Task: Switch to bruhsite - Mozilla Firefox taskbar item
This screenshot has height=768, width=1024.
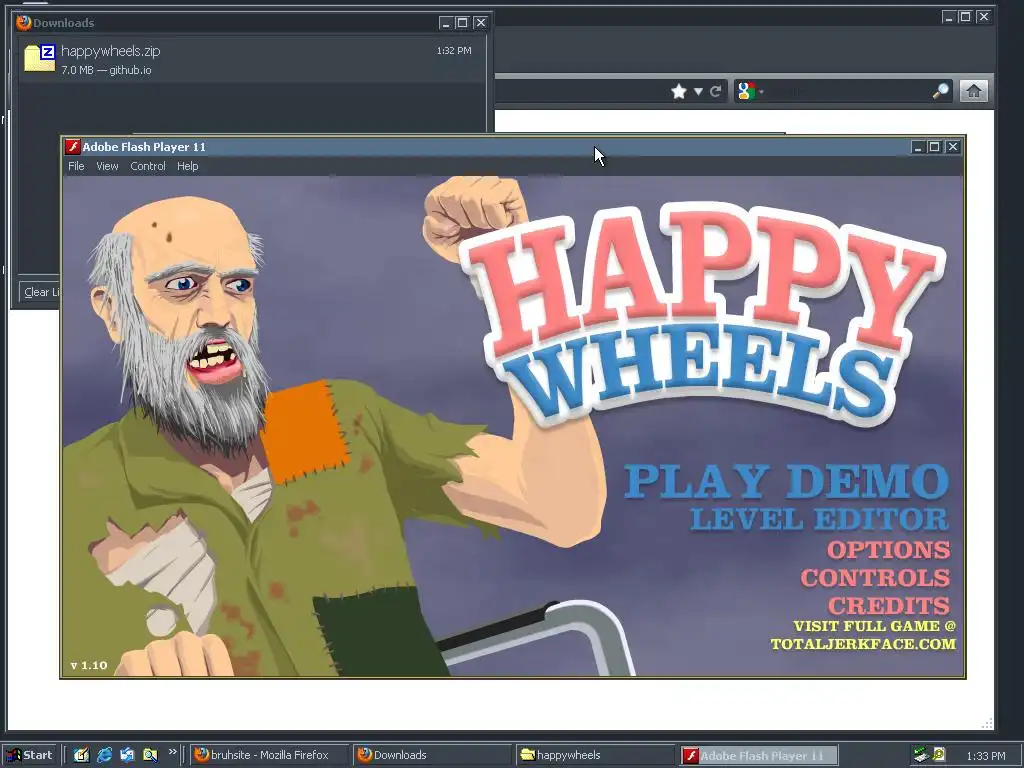Action: pos(270,755)
